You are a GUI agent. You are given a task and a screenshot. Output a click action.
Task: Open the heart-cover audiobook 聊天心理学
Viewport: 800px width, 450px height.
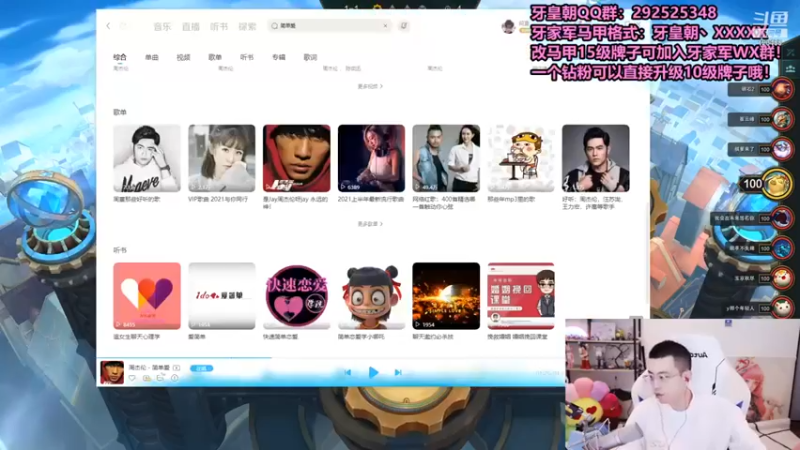pyautogui.click(x=147, y=296)
